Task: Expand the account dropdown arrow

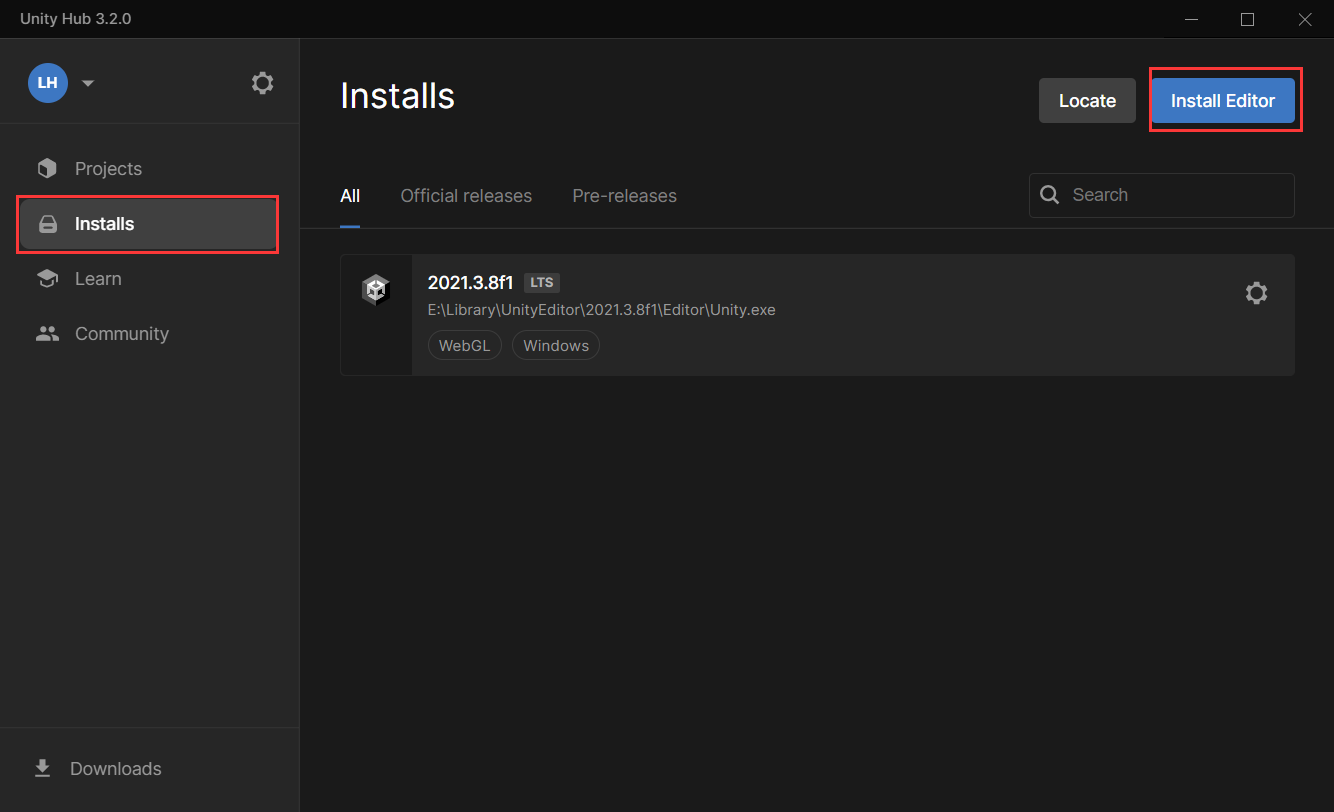Action: [88, 83]
